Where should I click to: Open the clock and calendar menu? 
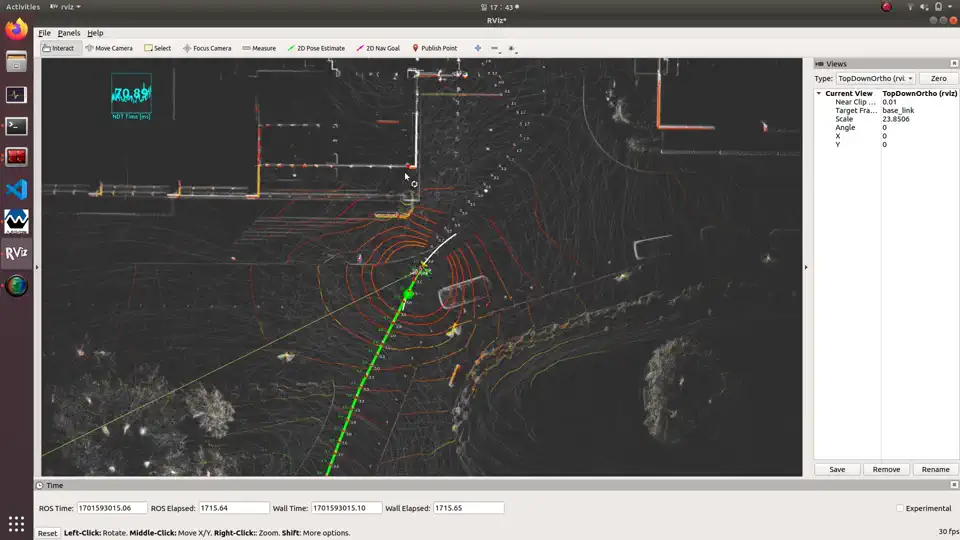[x=500, y=7]
